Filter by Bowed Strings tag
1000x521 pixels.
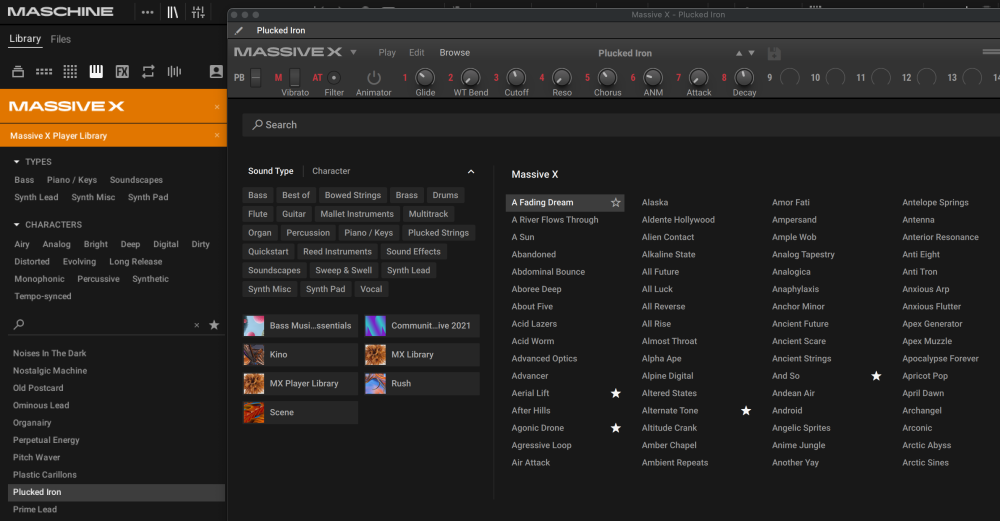(x=353, y=195)
